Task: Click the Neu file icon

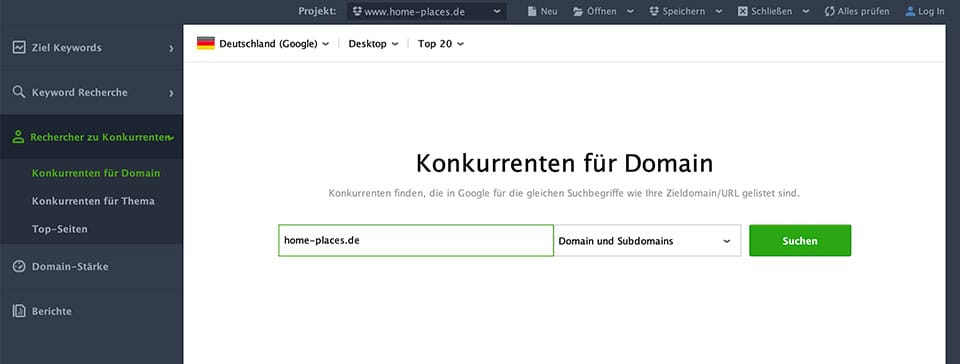Action: (x=532, y=11)
